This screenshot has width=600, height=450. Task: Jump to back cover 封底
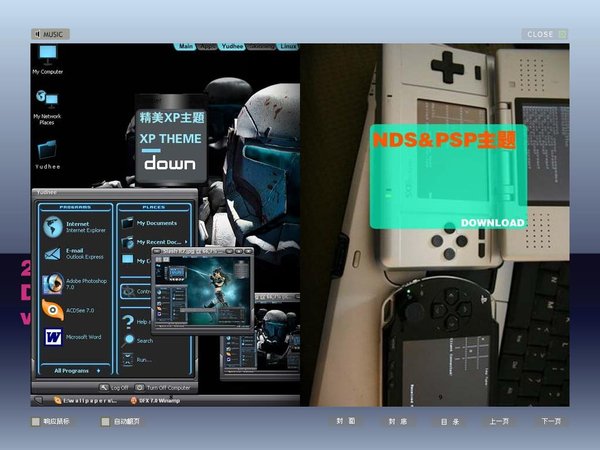[x=398, y=421]
